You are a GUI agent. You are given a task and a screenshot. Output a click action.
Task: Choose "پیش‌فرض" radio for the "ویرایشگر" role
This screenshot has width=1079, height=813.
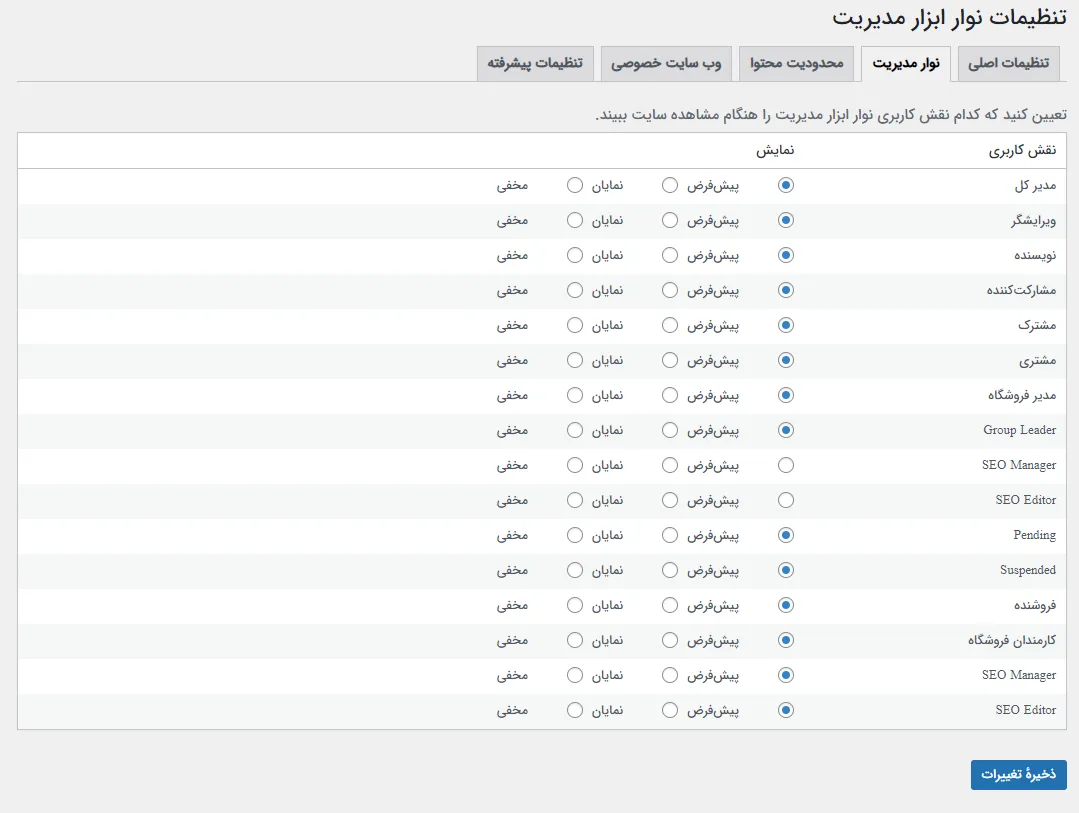[x=786, y=220]
